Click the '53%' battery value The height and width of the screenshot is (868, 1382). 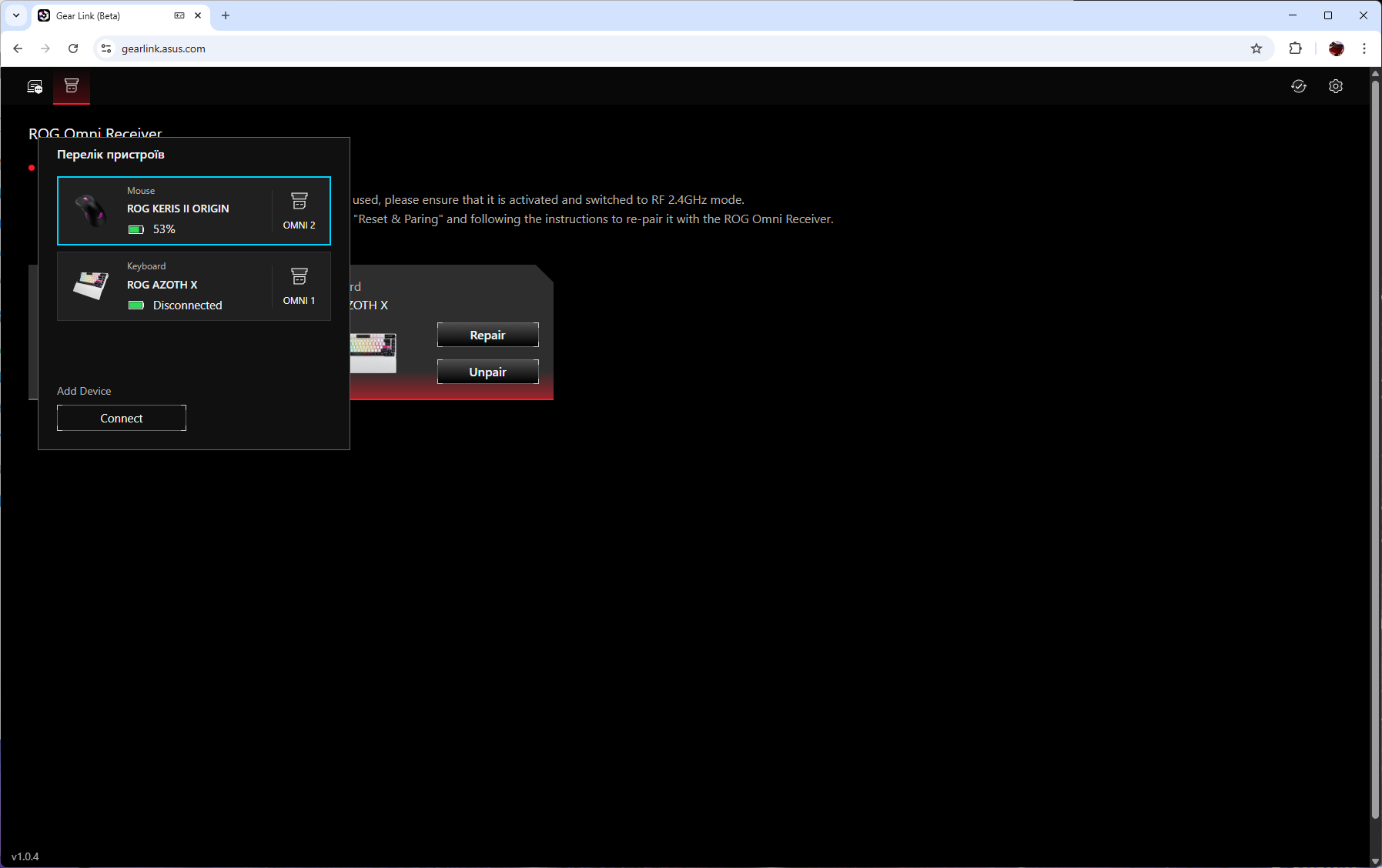click(164, 229)
